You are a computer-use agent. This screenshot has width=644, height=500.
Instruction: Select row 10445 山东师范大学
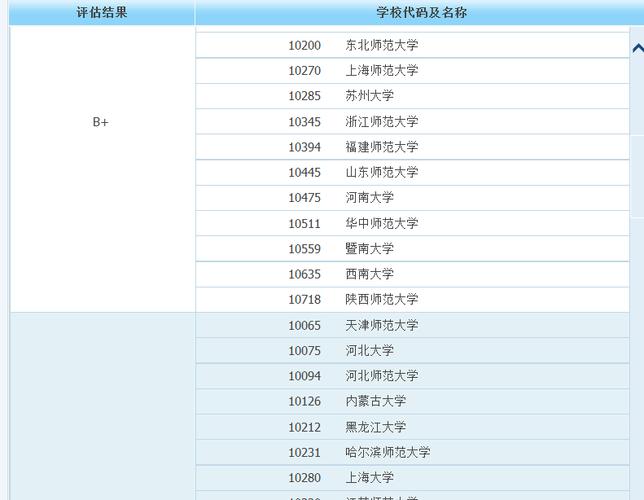[x=412, y=173]
